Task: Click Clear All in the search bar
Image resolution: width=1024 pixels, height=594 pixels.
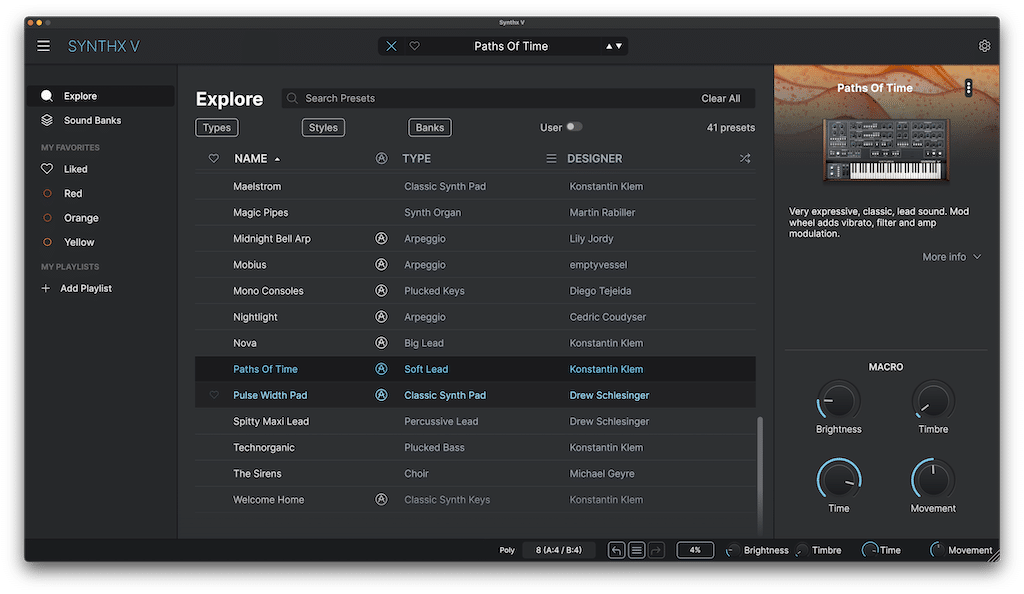Action: coord(720,98)
